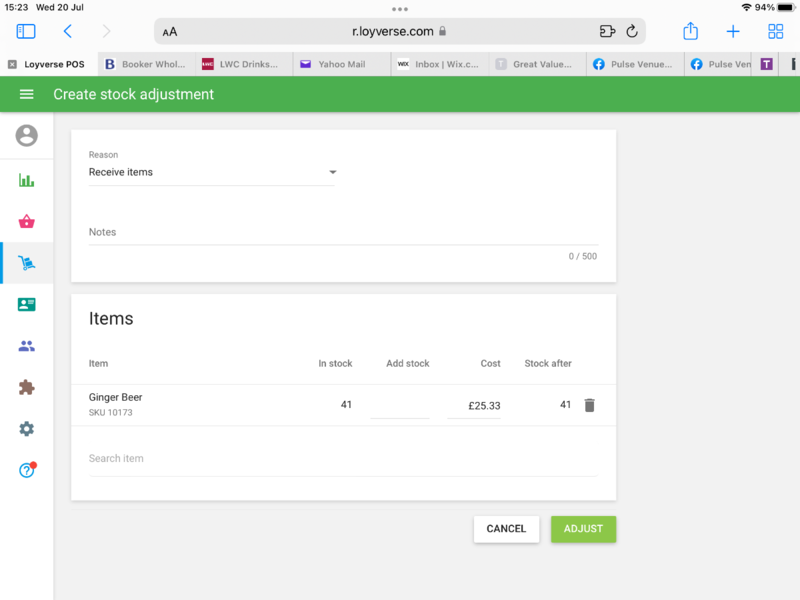Open Items basket icon in sidebar
This screenshot has width=800, height=600.
point(27,222)
